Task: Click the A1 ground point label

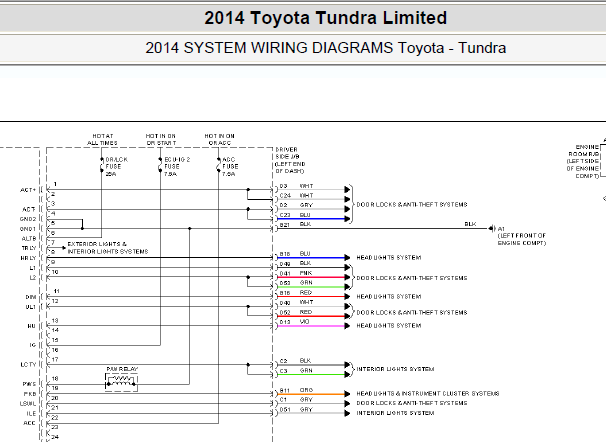Action: coord(521,236)
